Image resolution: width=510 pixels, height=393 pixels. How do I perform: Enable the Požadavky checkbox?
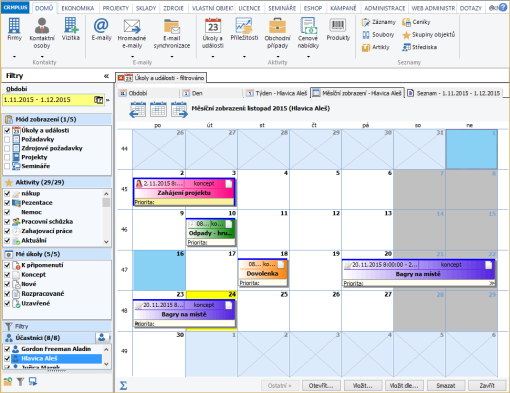point(7,139)
